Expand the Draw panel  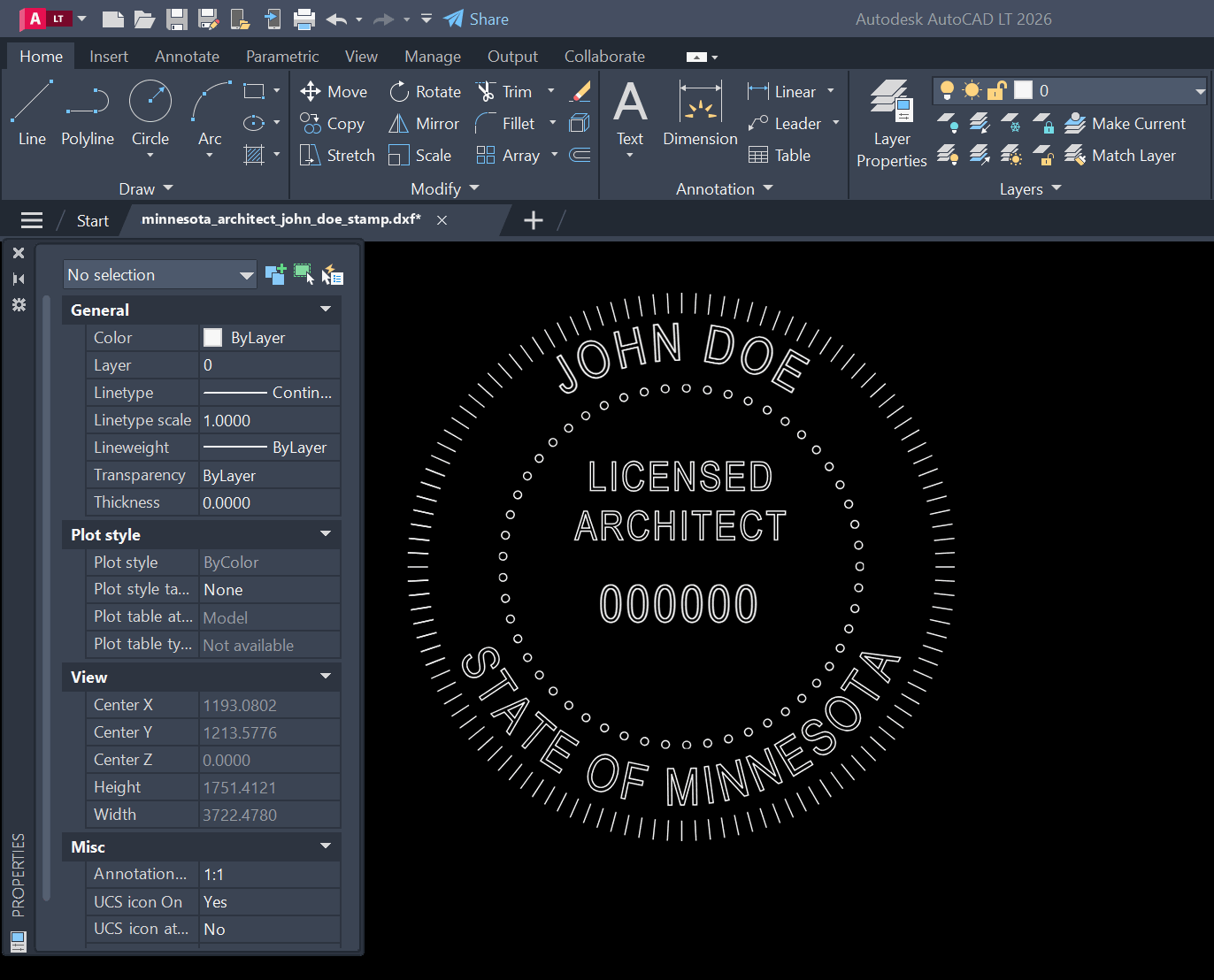pyautogui.click(x=146, y=188)
